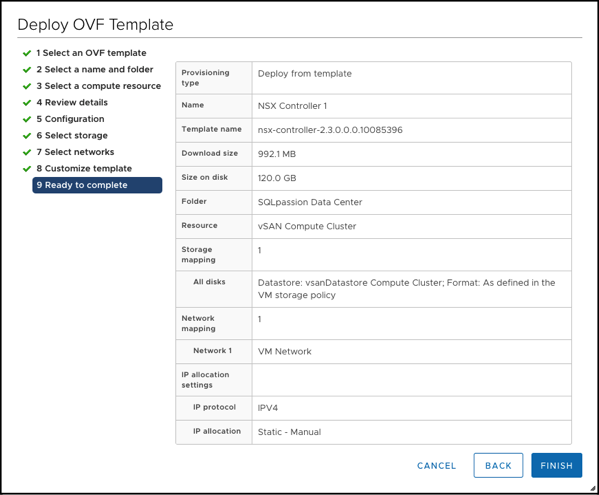Click the Deploy OVF Template title

[96, 24]
